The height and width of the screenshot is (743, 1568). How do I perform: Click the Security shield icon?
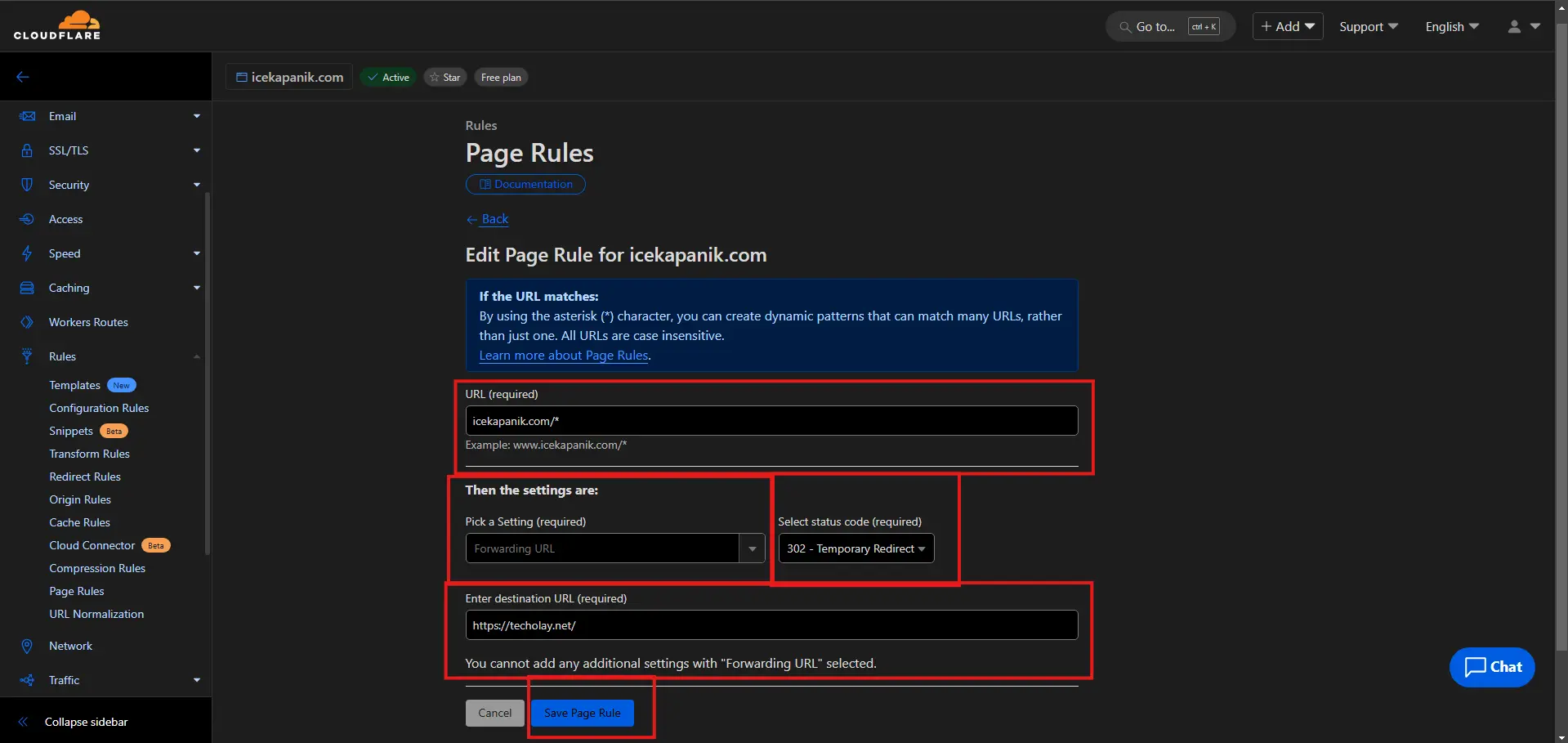coord(27,185)
